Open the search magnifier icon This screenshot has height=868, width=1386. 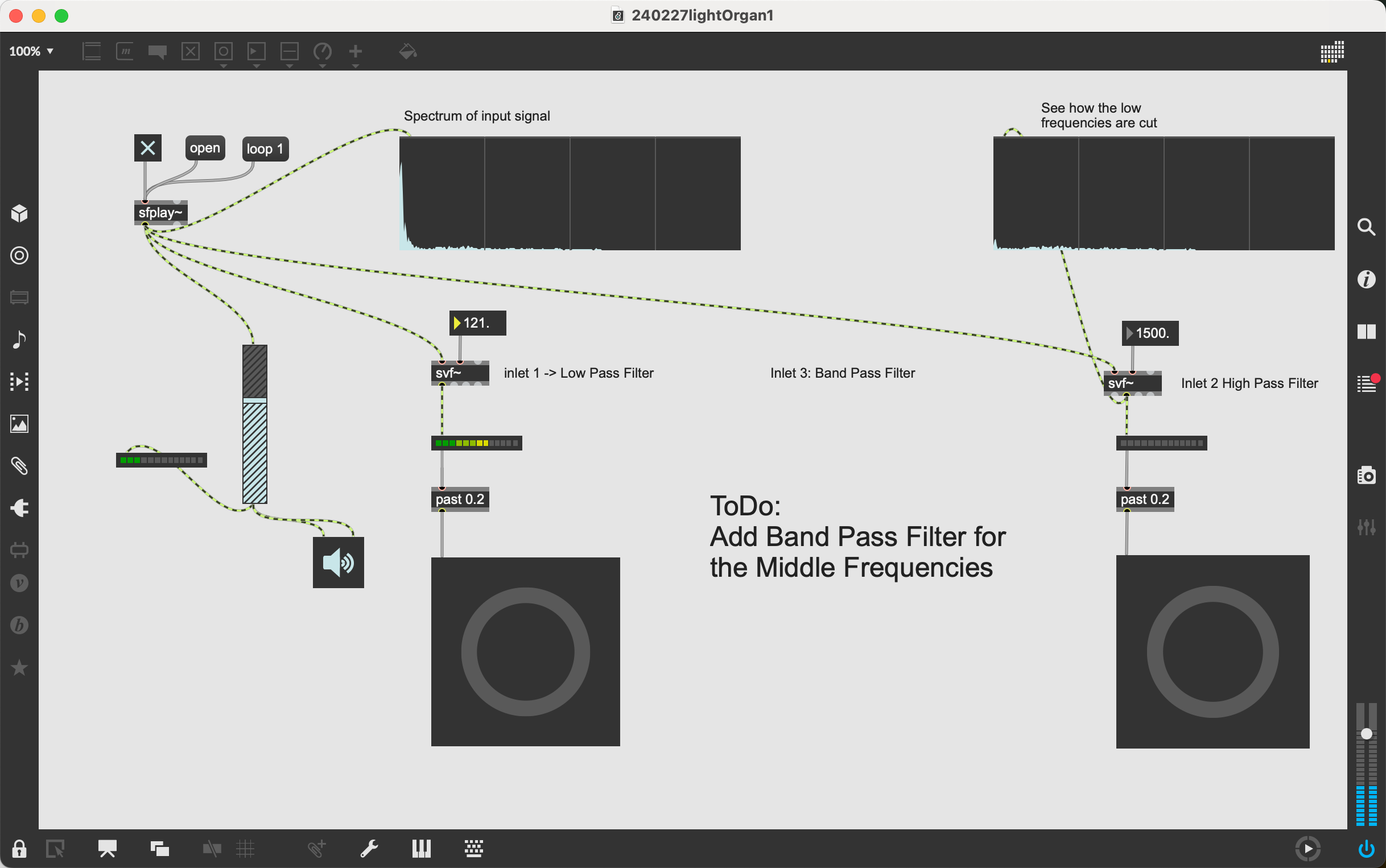[x=1366, y=228]
